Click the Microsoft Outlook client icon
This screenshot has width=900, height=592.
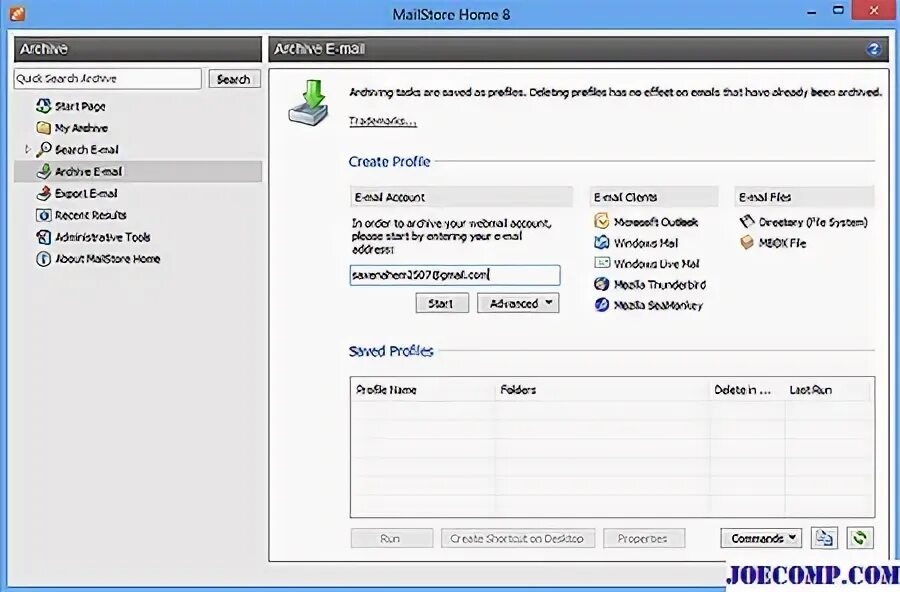coord(602,222)
